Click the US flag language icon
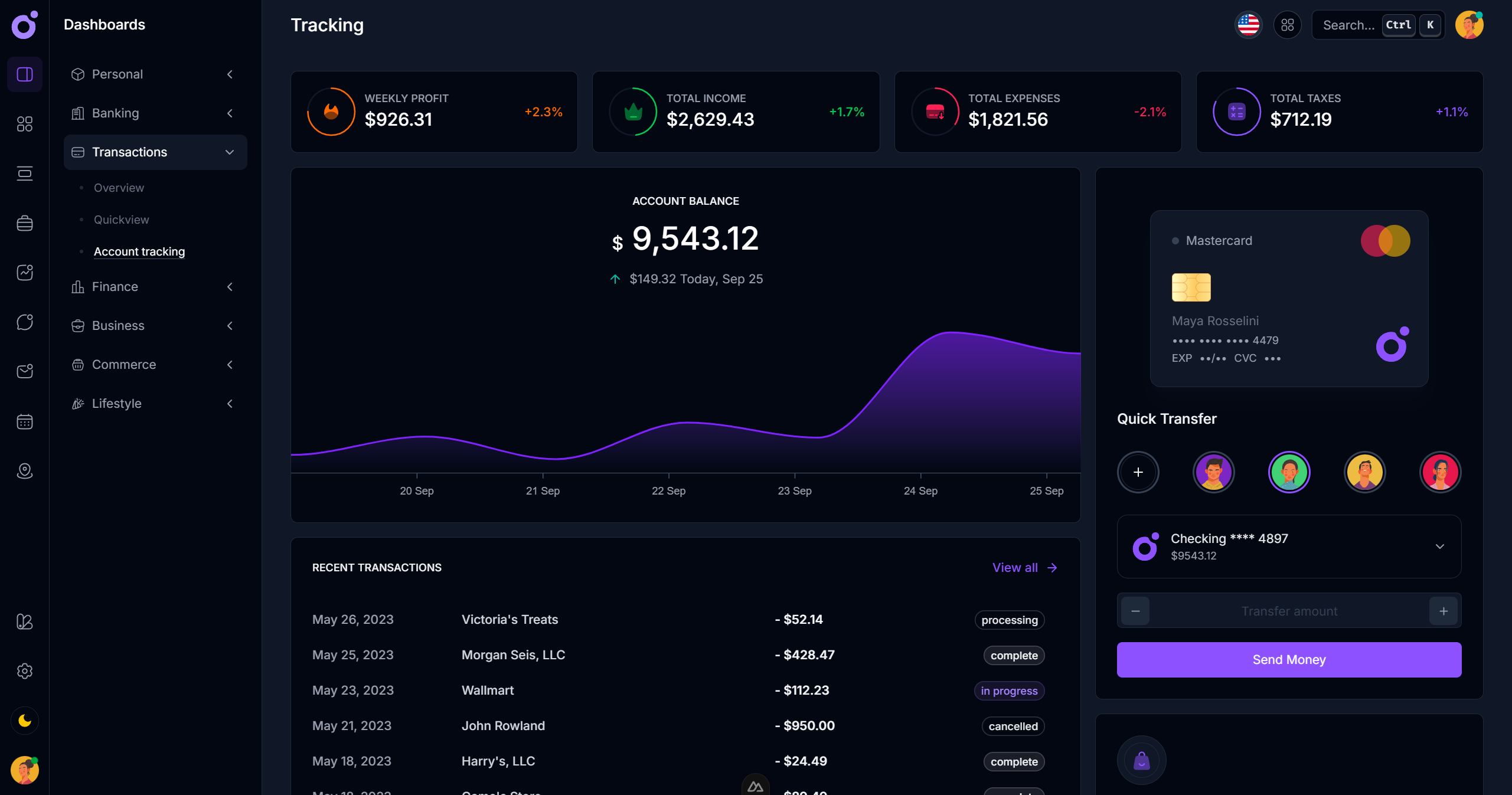Viewport: 1512px width, 795px height. click(x=1248, y=25)
